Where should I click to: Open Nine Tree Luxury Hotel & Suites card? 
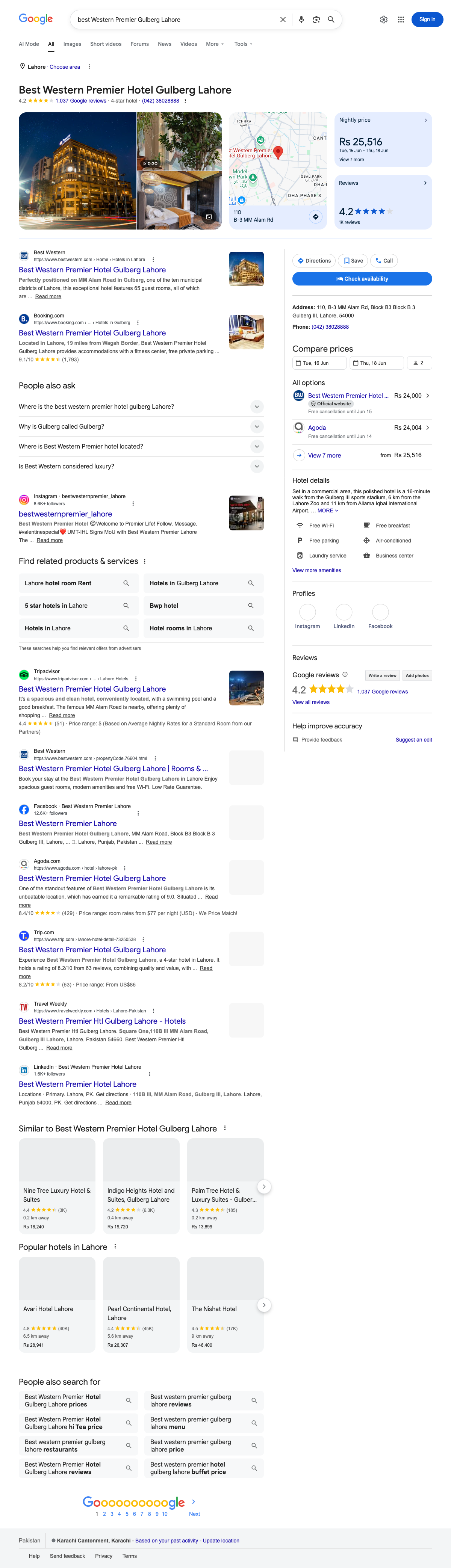coord(57,1186)
